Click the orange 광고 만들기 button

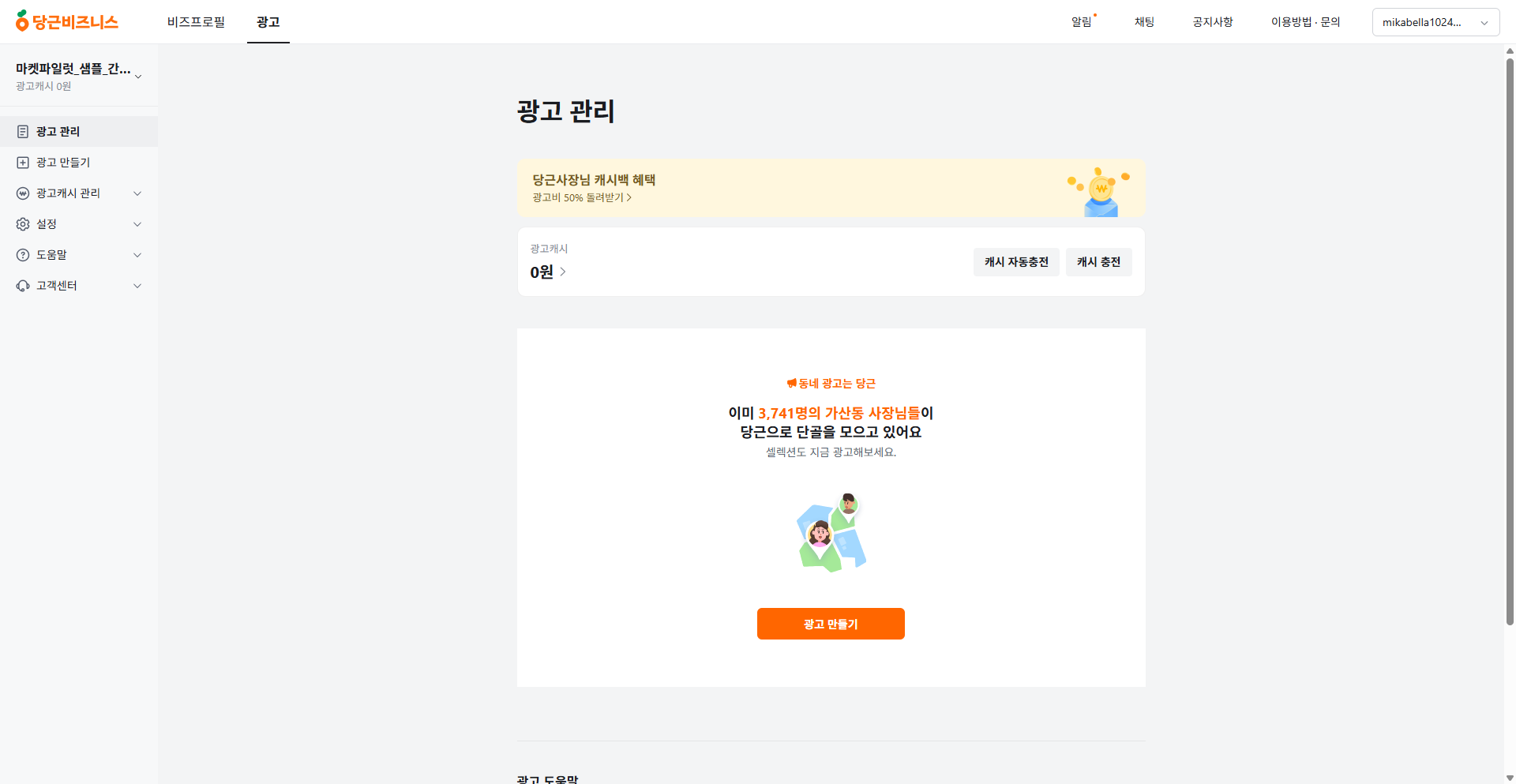point(831,624)
